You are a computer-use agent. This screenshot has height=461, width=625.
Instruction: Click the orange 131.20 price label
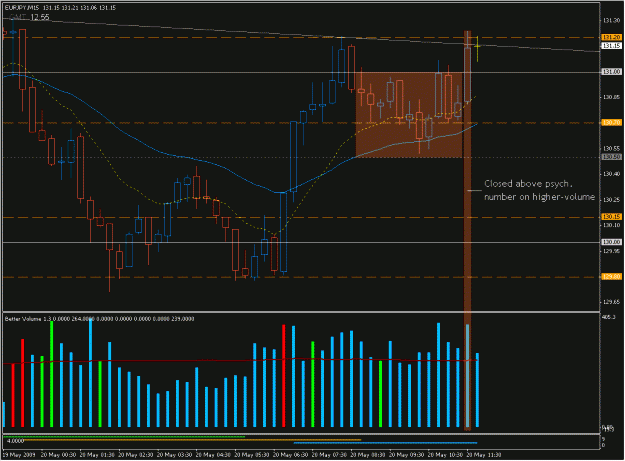[611, 37]
